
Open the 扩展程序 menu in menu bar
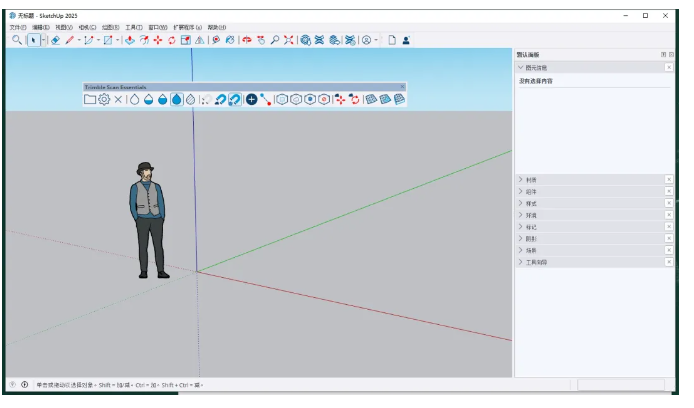coord(187,27)
